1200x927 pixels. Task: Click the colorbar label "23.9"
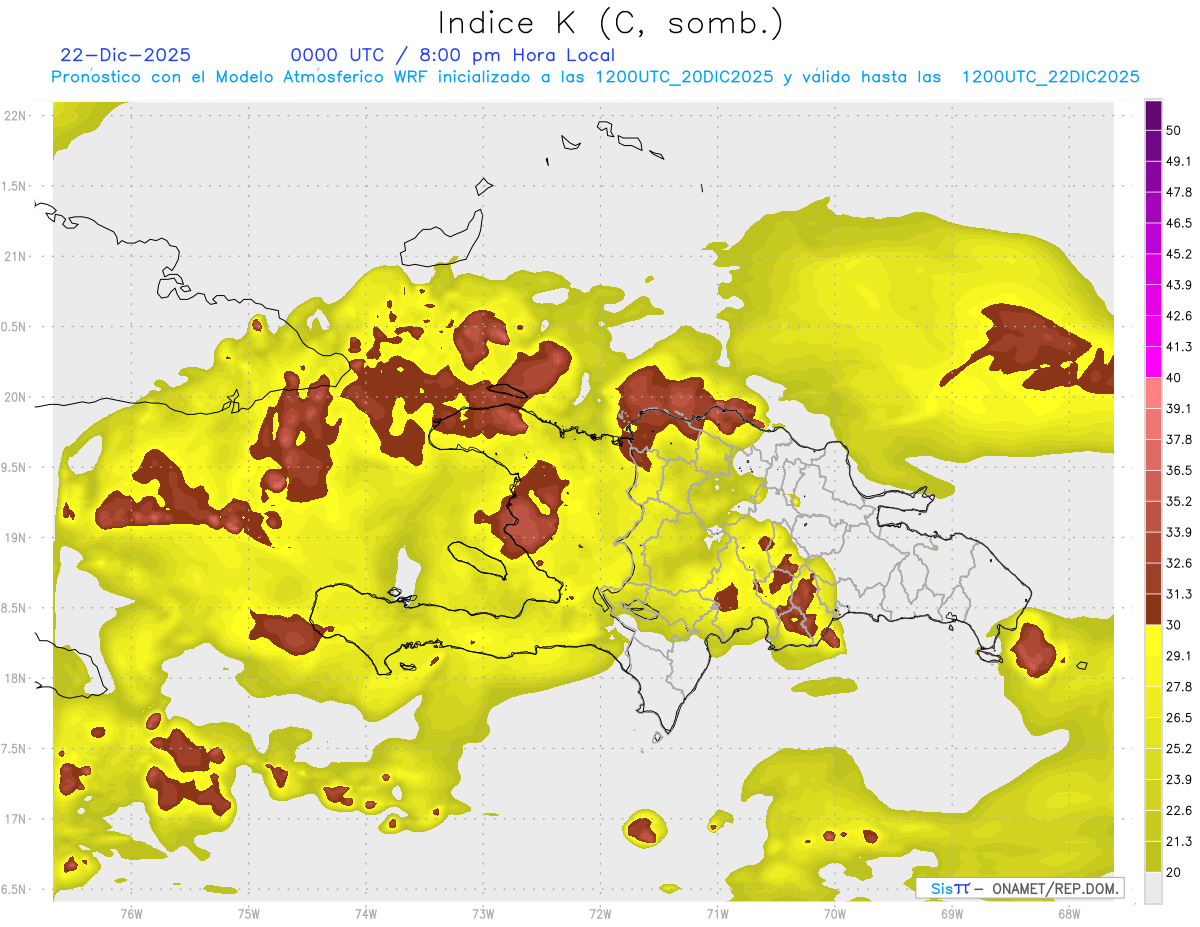1179,780
